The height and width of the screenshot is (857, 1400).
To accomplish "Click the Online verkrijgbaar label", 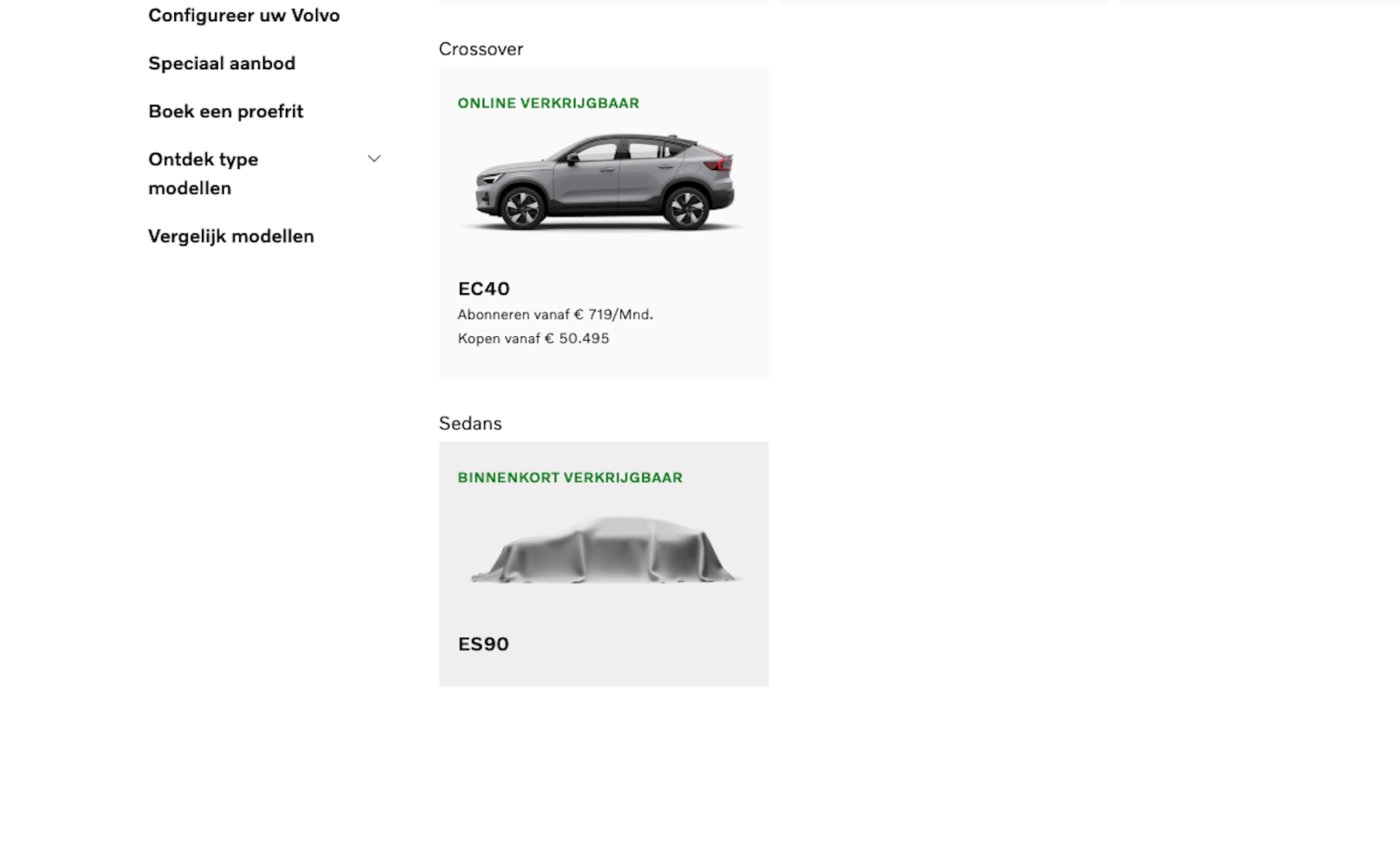I will coord(549,103).
